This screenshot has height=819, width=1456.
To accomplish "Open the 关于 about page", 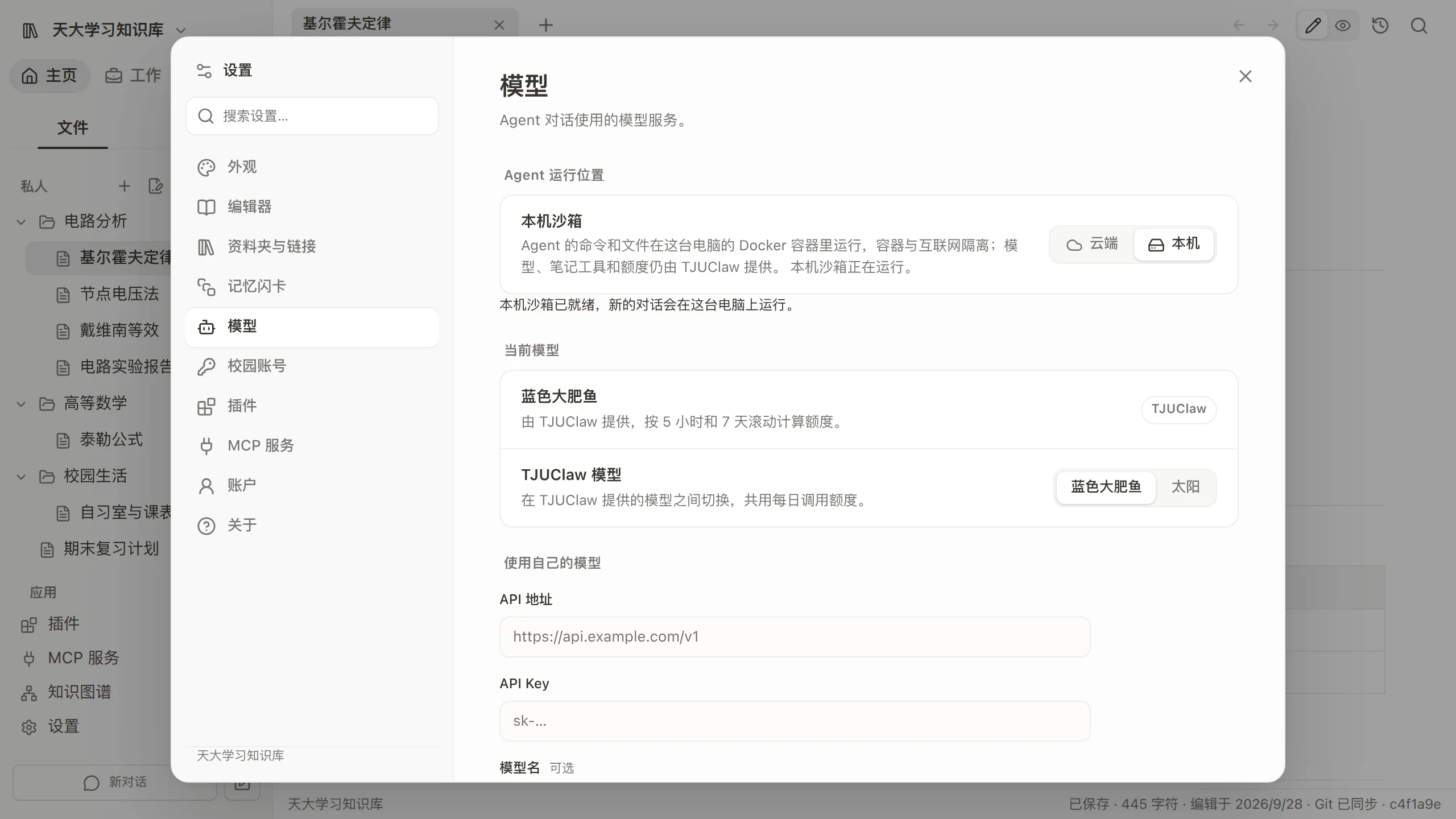I will click(x=312, y=526).
